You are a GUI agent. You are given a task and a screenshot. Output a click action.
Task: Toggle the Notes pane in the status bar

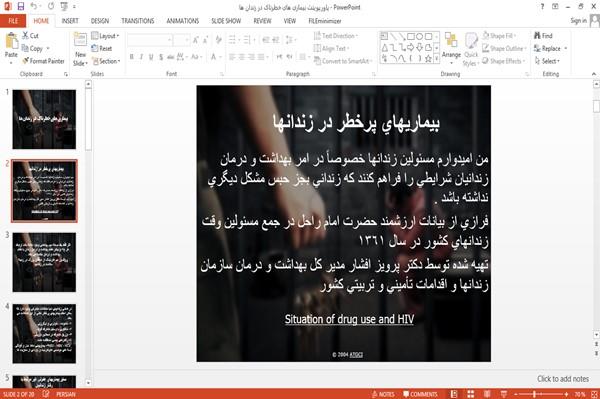pos(383,394)
